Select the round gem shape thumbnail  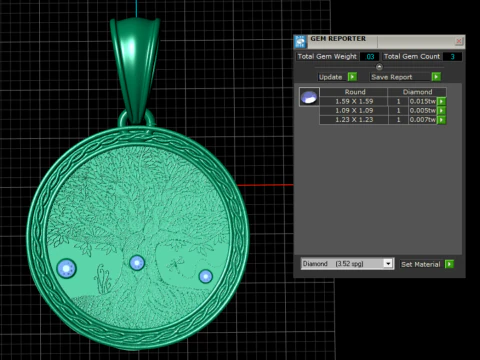click(309, 97)
